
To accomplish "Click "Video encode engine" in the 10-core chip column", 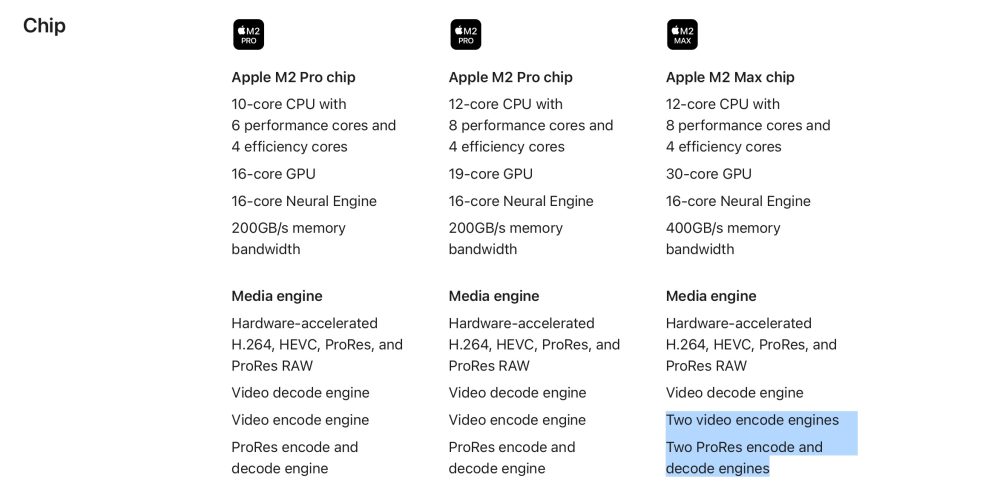I will (300, 420).
